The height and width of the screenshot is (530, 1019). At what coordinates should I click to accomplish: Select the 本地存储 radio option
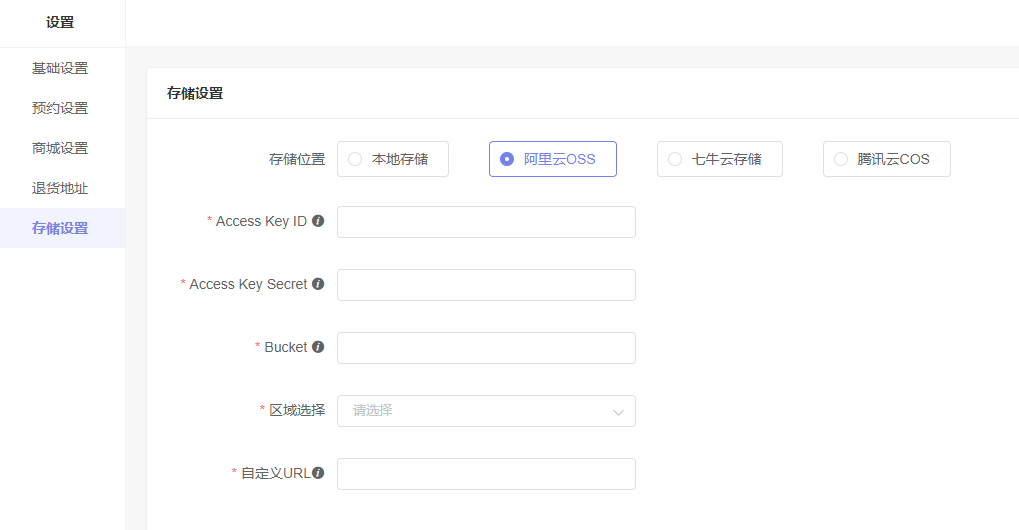click(x=393, y=159)
